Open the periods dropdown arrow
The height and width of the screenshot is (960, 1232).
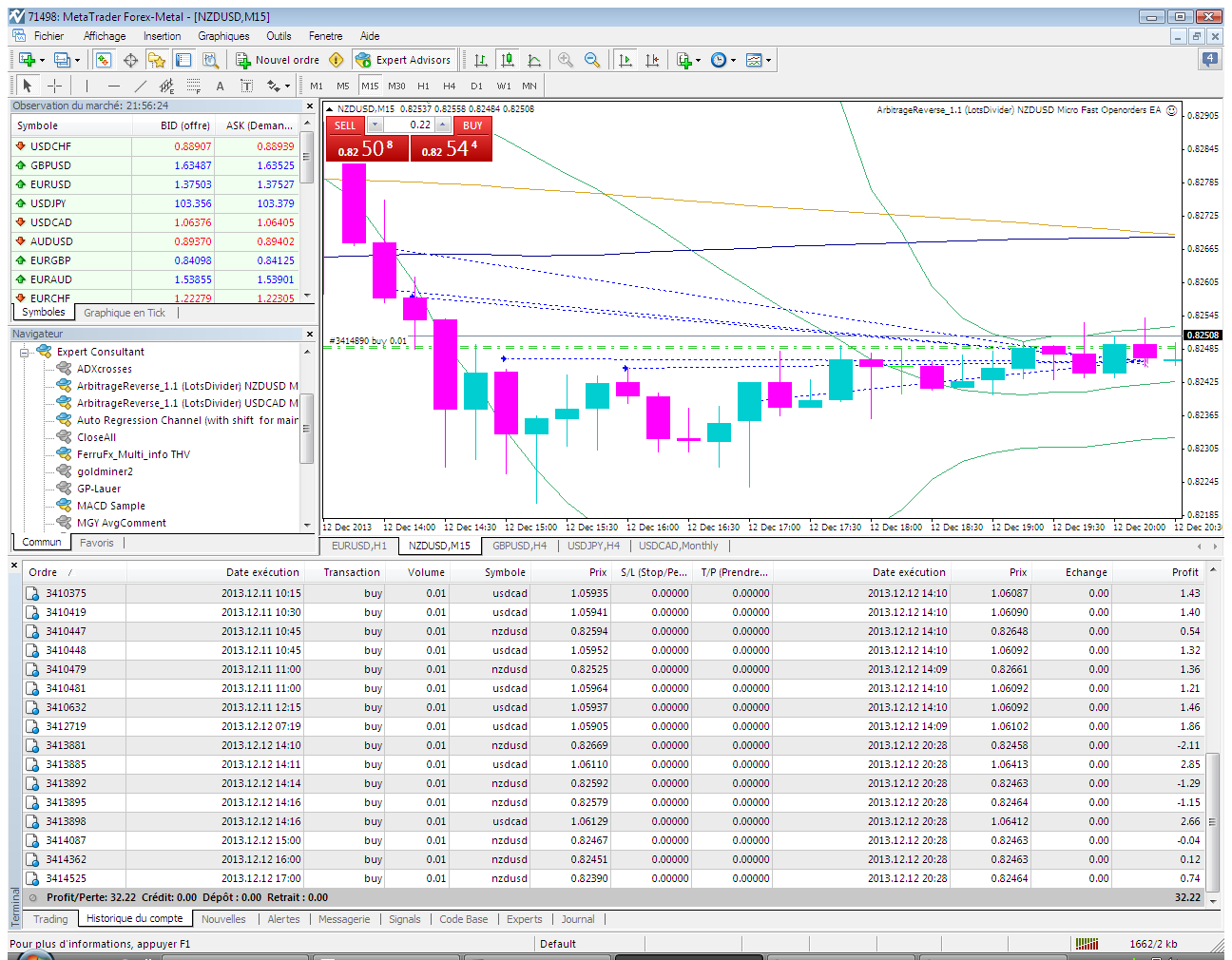click(733, 60)
